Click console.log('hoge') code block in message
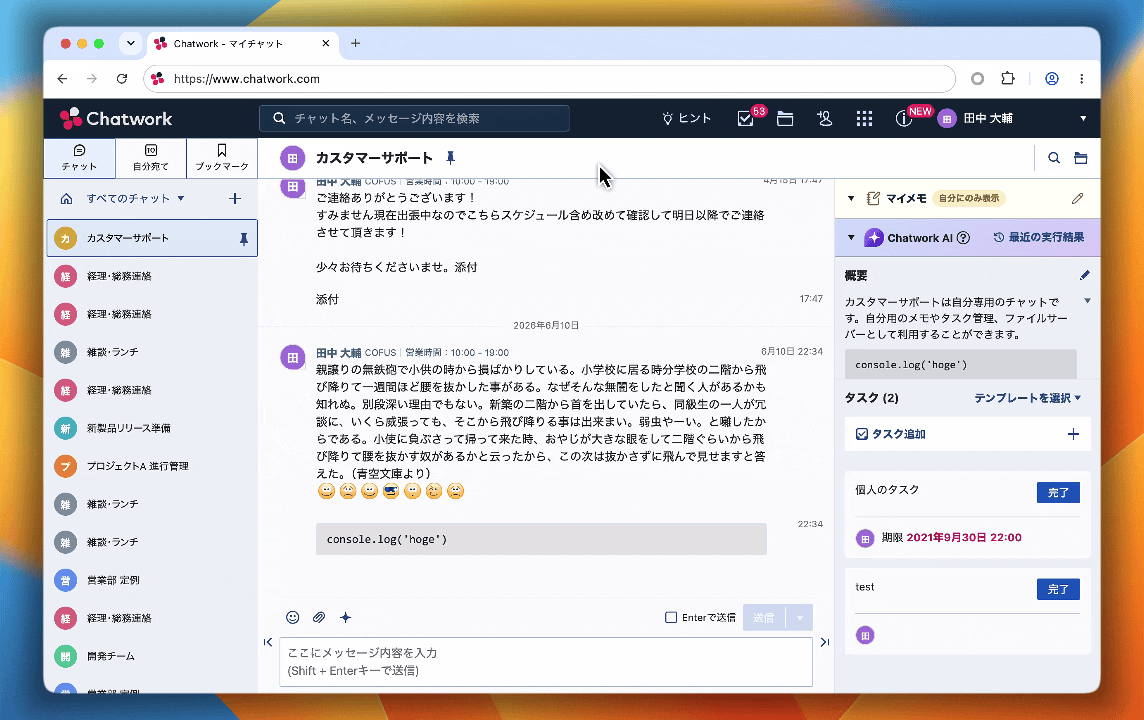 [x=541, y=539]
